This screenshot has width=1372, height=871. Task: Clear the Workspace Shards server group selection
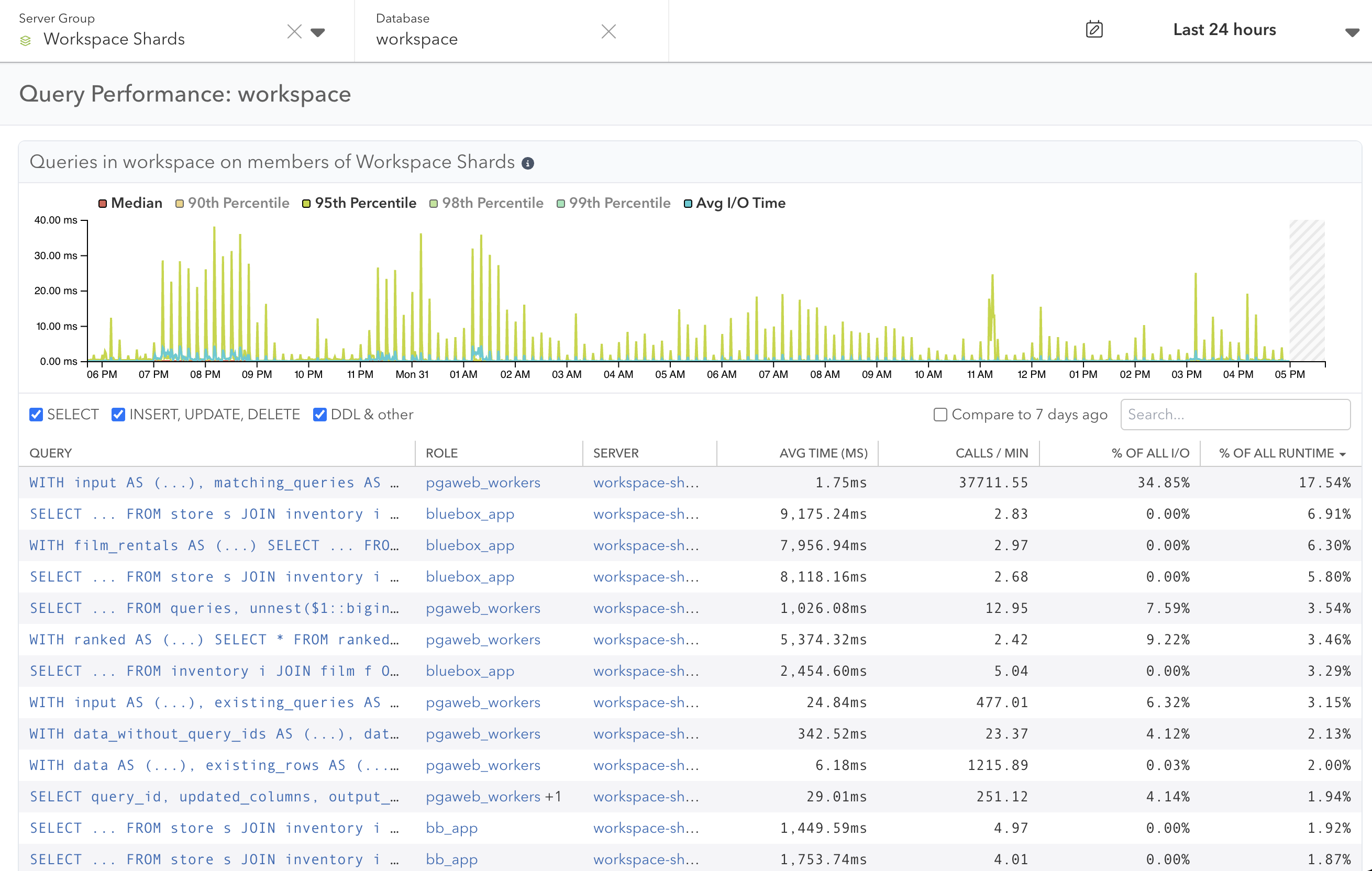(x=294, y=31)
